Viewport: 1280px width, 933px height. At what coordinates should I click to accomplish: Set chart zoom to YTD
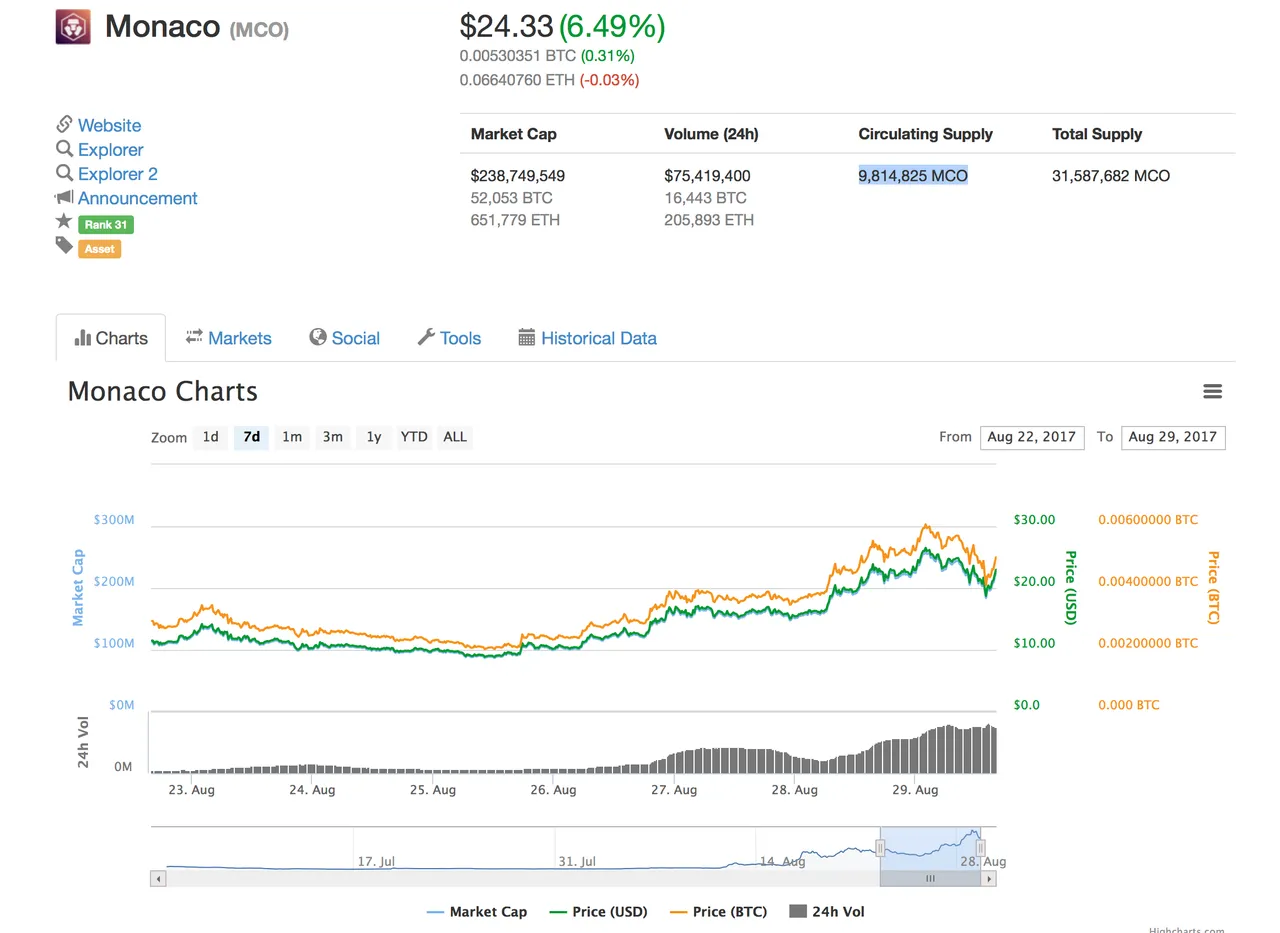(414, 437)
